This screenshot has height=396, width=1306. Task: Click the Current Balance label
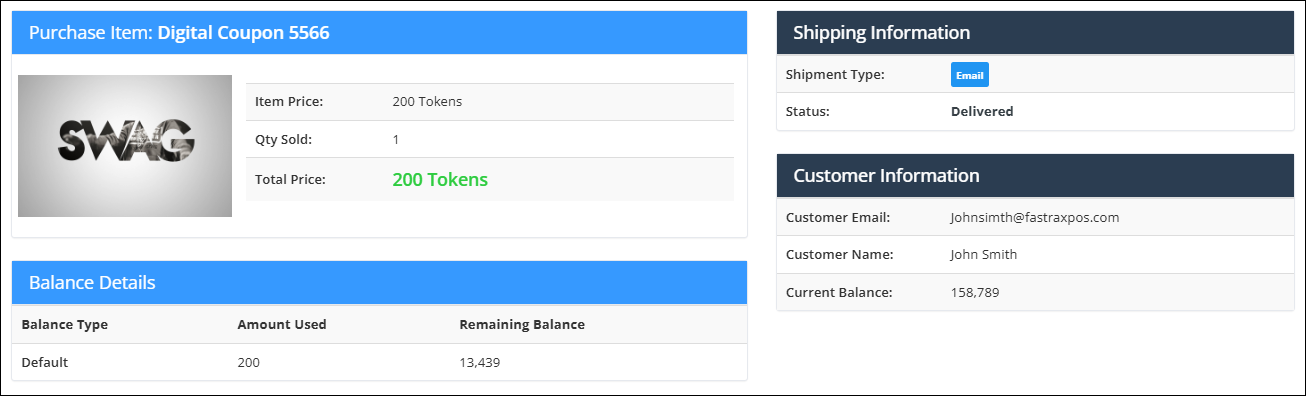(839, 293)
